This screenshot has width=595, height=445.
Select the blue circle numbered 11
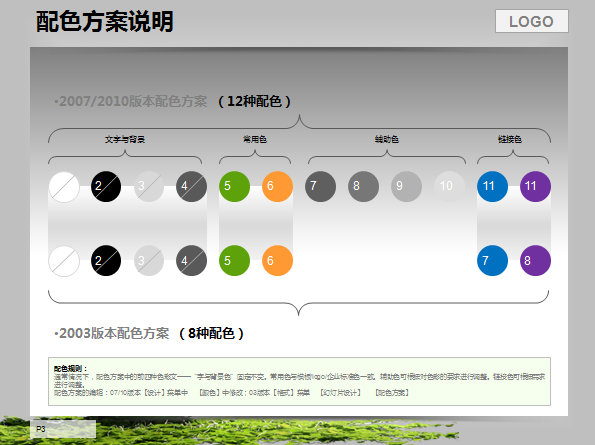pyautogui.click(x=492, y=186)
